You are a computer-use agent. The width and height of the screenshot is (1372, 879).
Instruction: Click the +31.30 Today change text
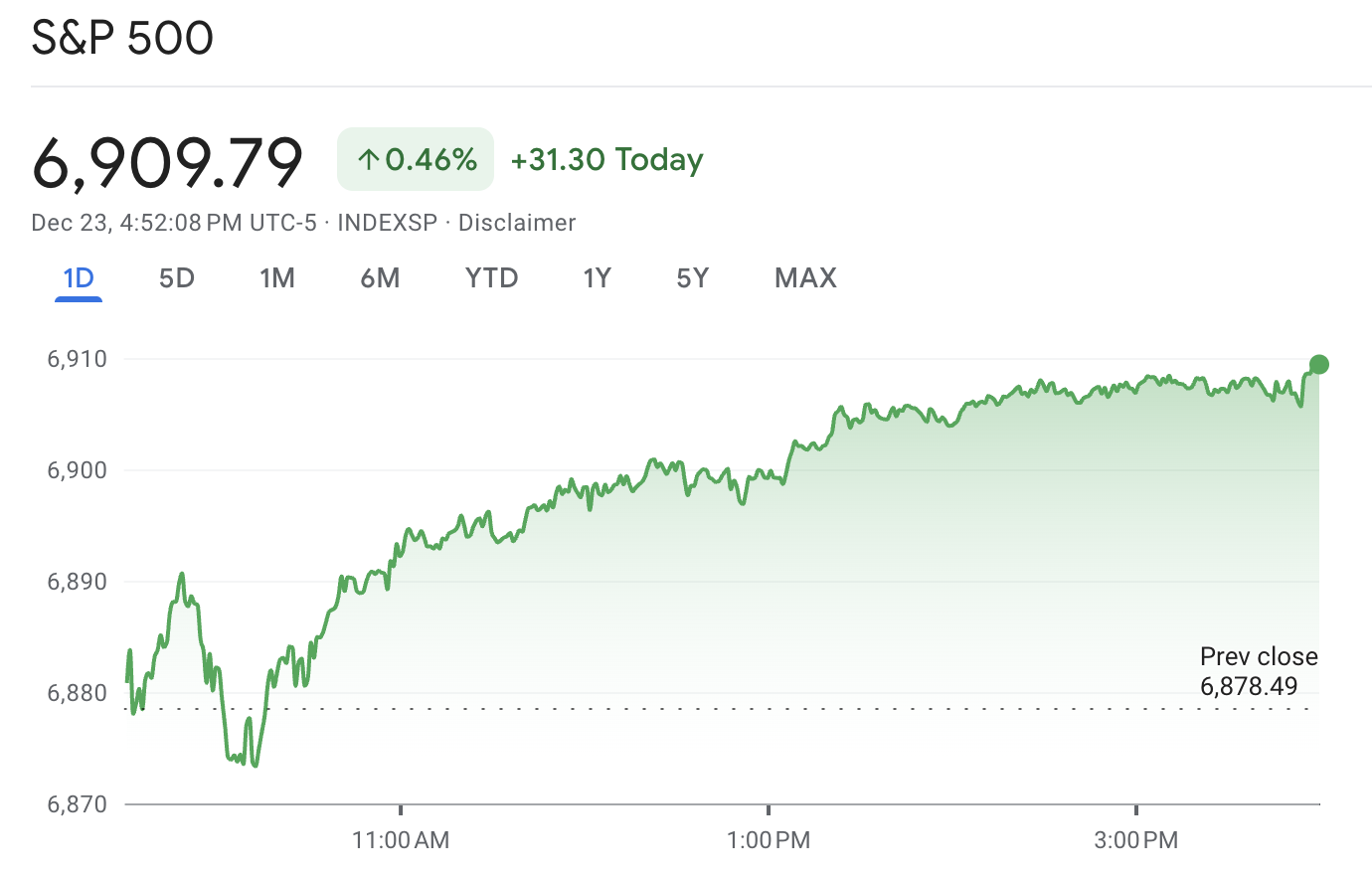click(x=606, y=158)
